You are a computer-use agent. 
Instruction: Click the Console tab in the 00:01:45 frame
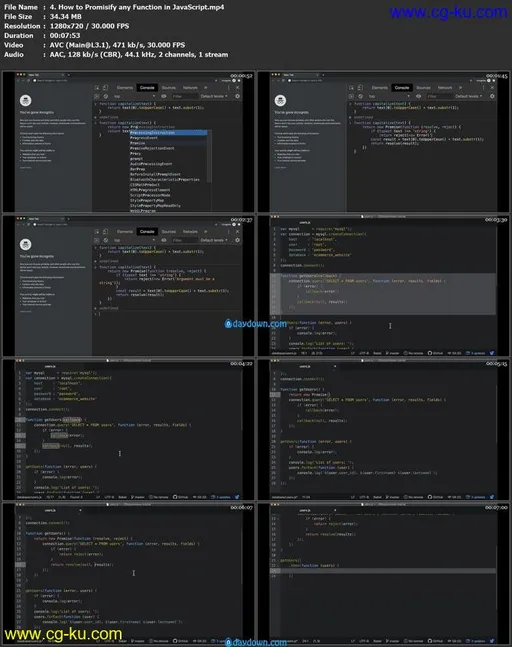[x=402, y=87]
